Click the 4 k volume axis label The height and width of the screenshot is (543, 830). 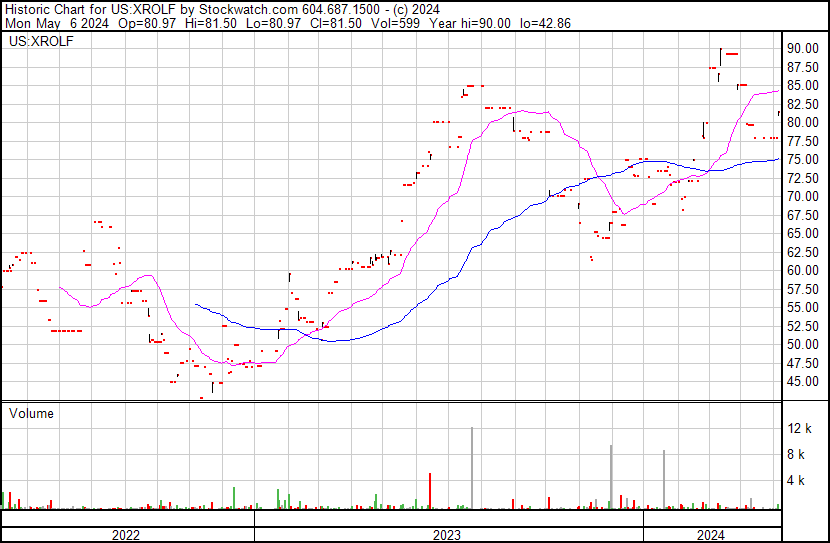coord(799,481)
